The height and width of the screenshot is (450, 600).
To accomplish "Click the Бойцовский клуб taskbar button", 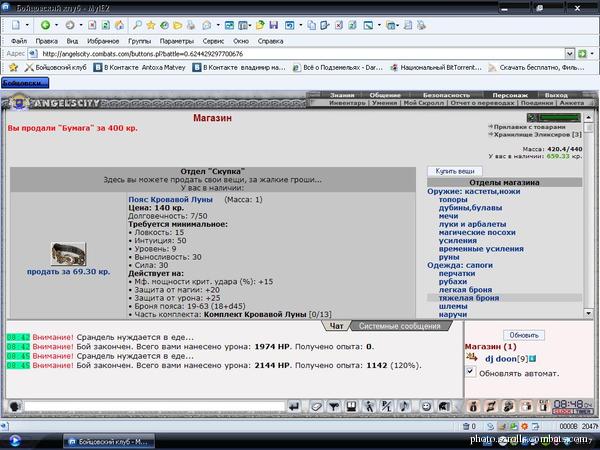I will click(109, 442).
